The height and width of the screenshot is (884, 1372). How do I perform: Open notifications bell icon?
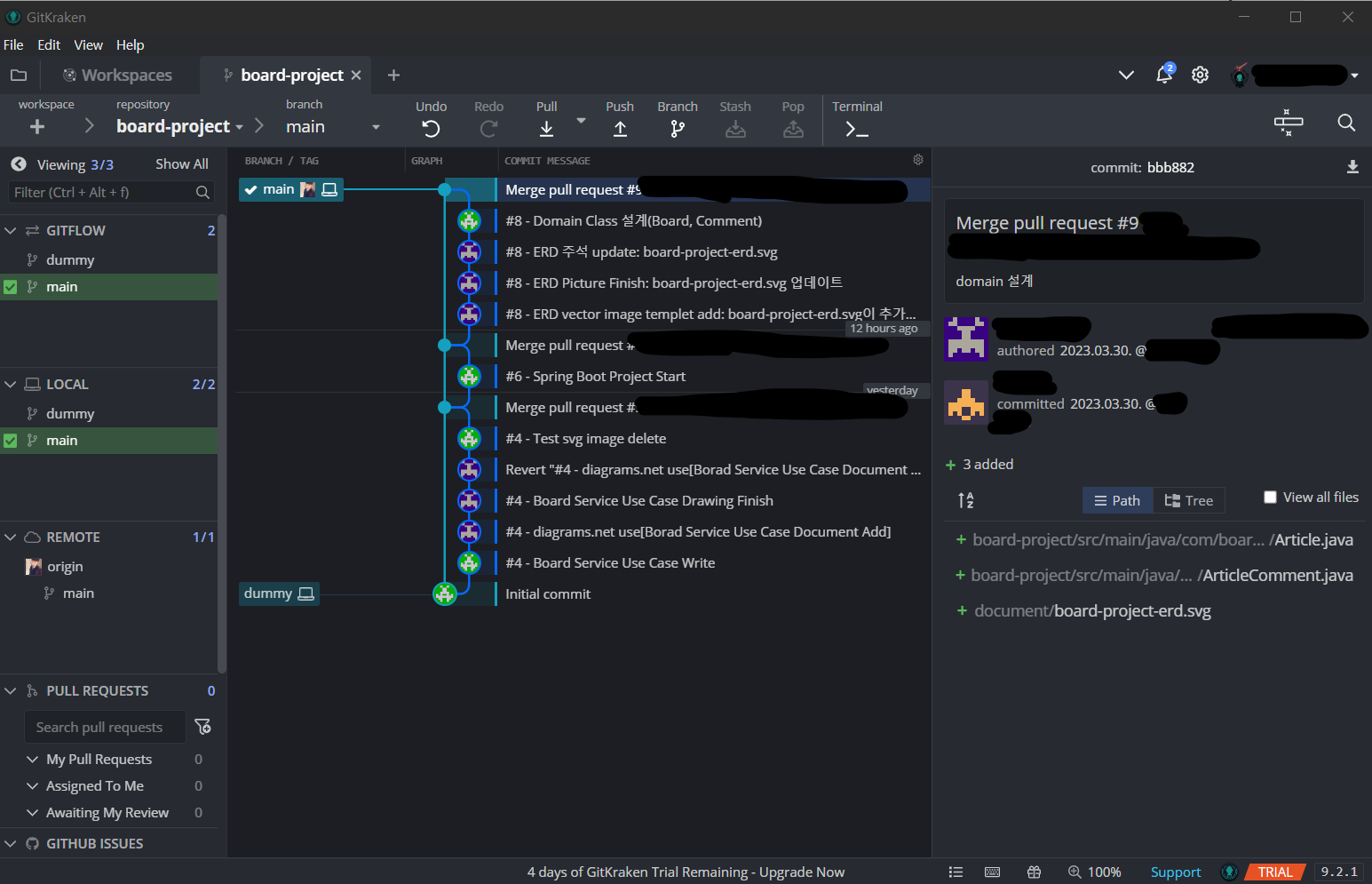[1164, 75]
